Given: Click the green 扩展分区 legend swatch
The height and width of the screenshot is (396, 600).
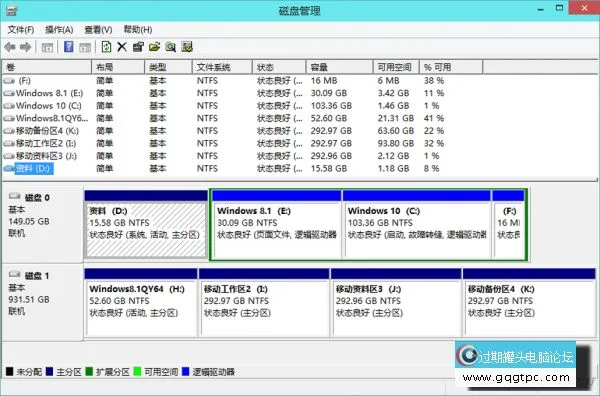Looking at the screenshot, I should coord(89,371).
